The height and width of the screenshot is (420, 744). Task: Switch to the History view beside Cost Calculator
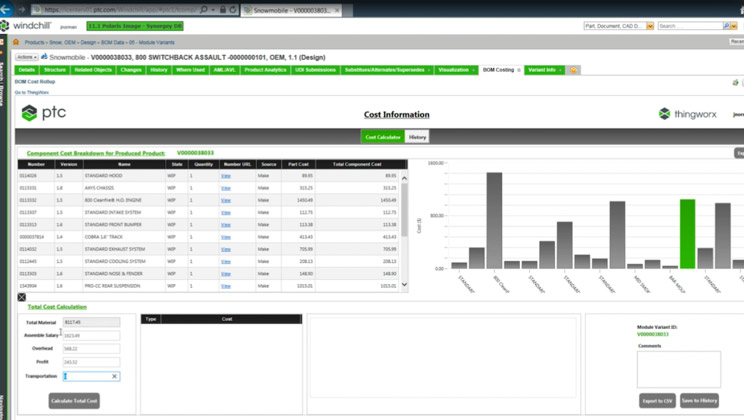(417, 137)
